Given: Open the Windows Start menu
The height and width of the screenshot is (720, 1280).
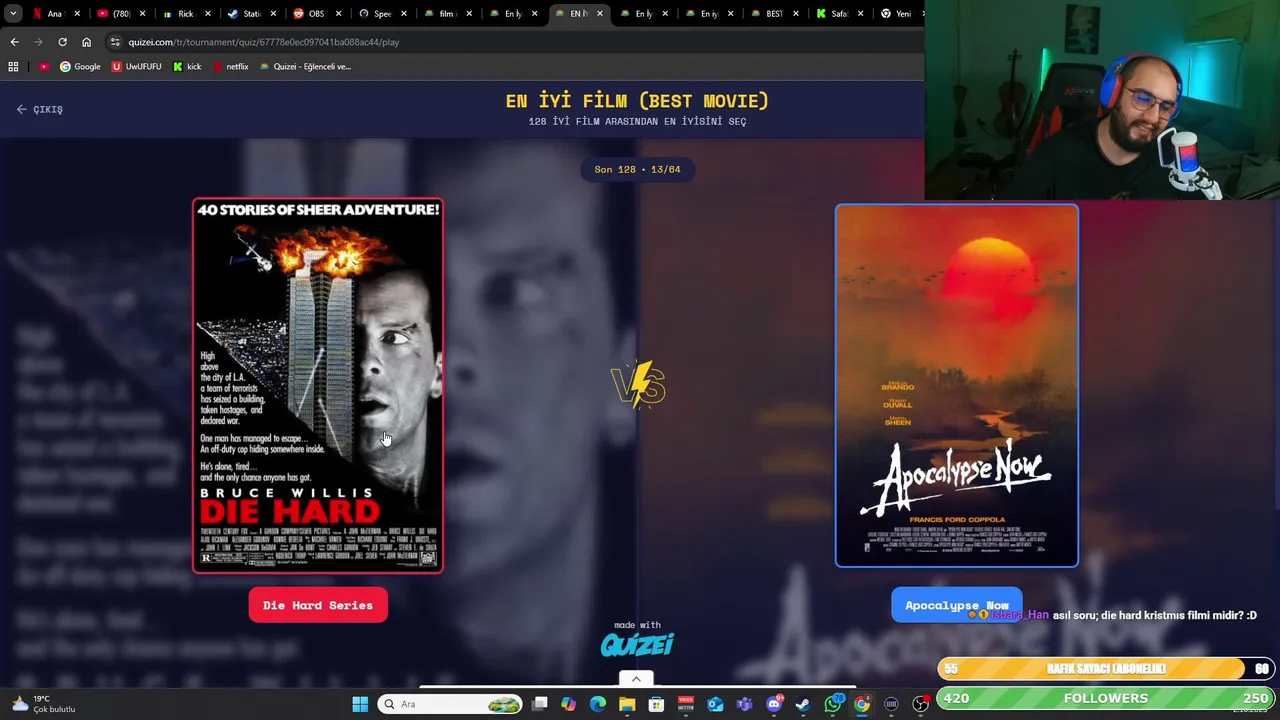Looking at the screenshot, I should tap(360, 704).
